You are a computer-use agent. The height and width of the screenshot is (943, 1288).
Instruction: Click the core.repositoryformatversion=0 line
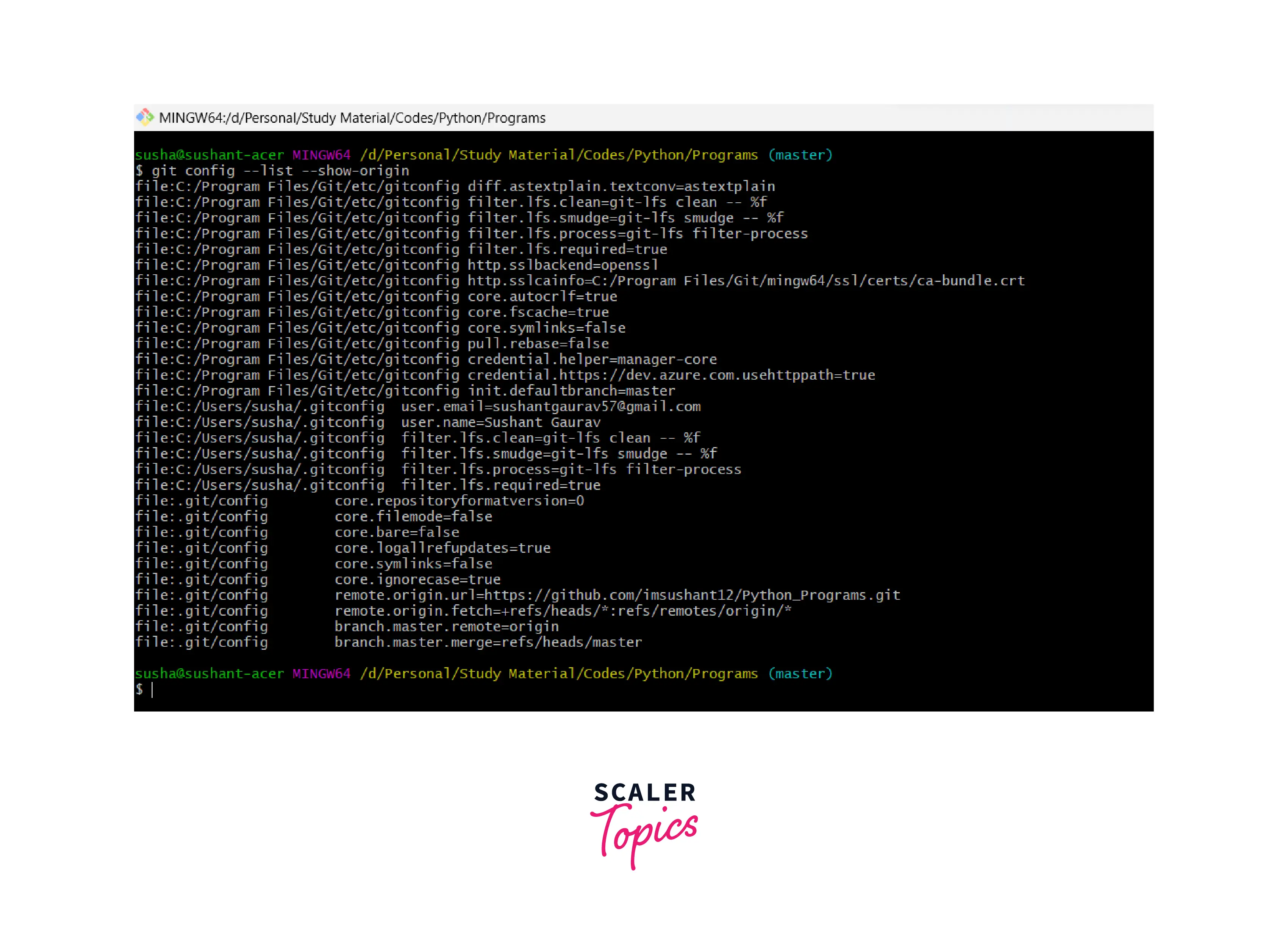click(459, 500)
